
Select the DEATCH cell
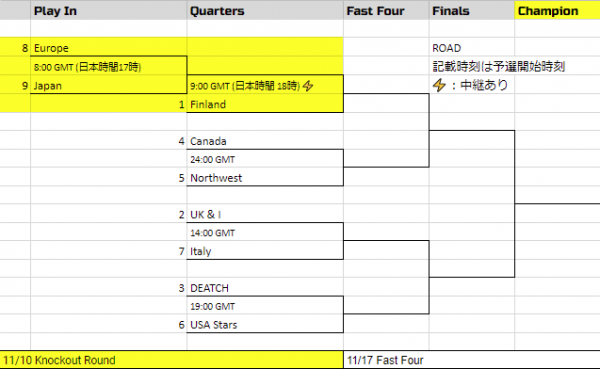[x=265, y=287]
